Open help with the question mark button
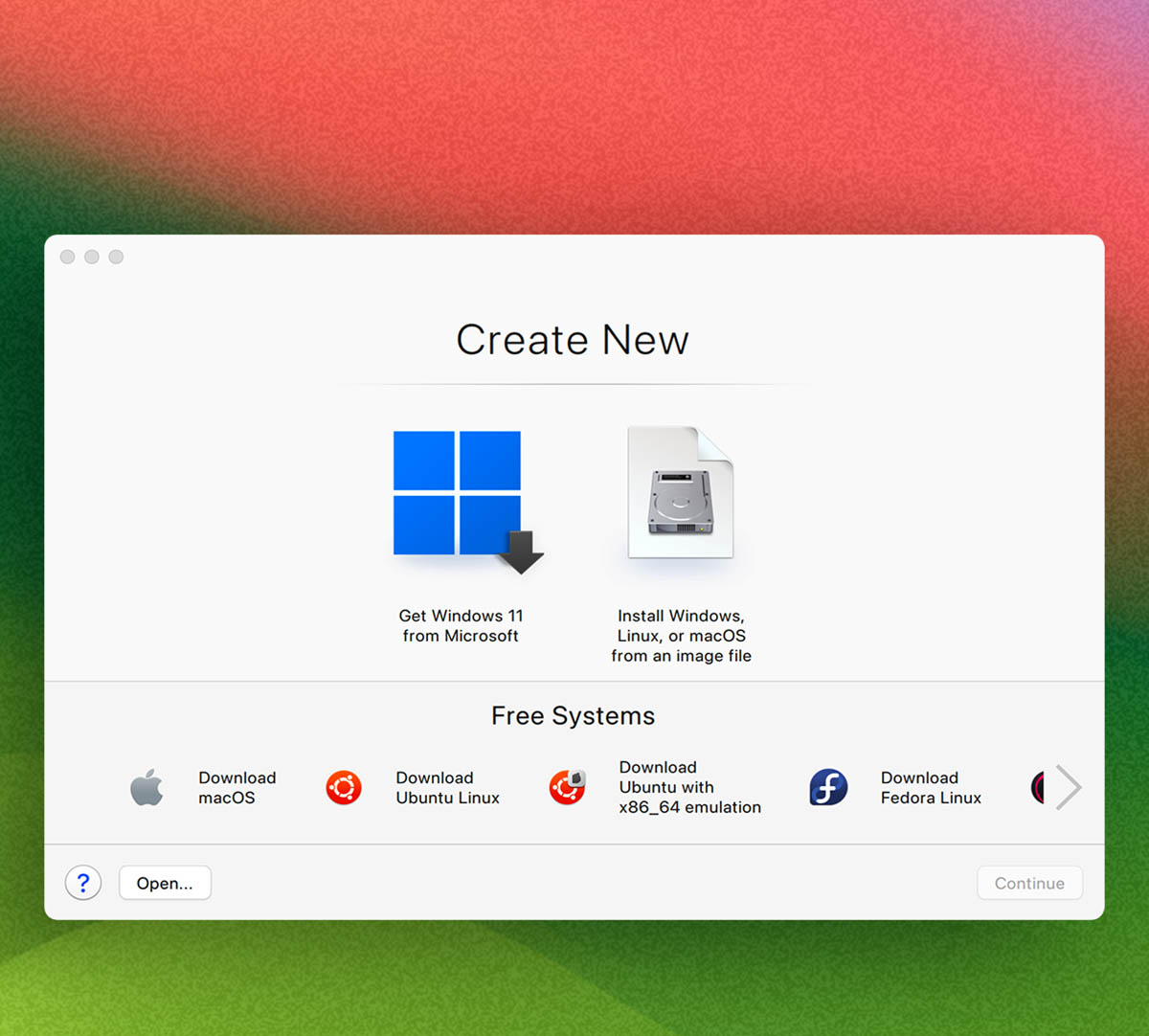 coord(83,883)
